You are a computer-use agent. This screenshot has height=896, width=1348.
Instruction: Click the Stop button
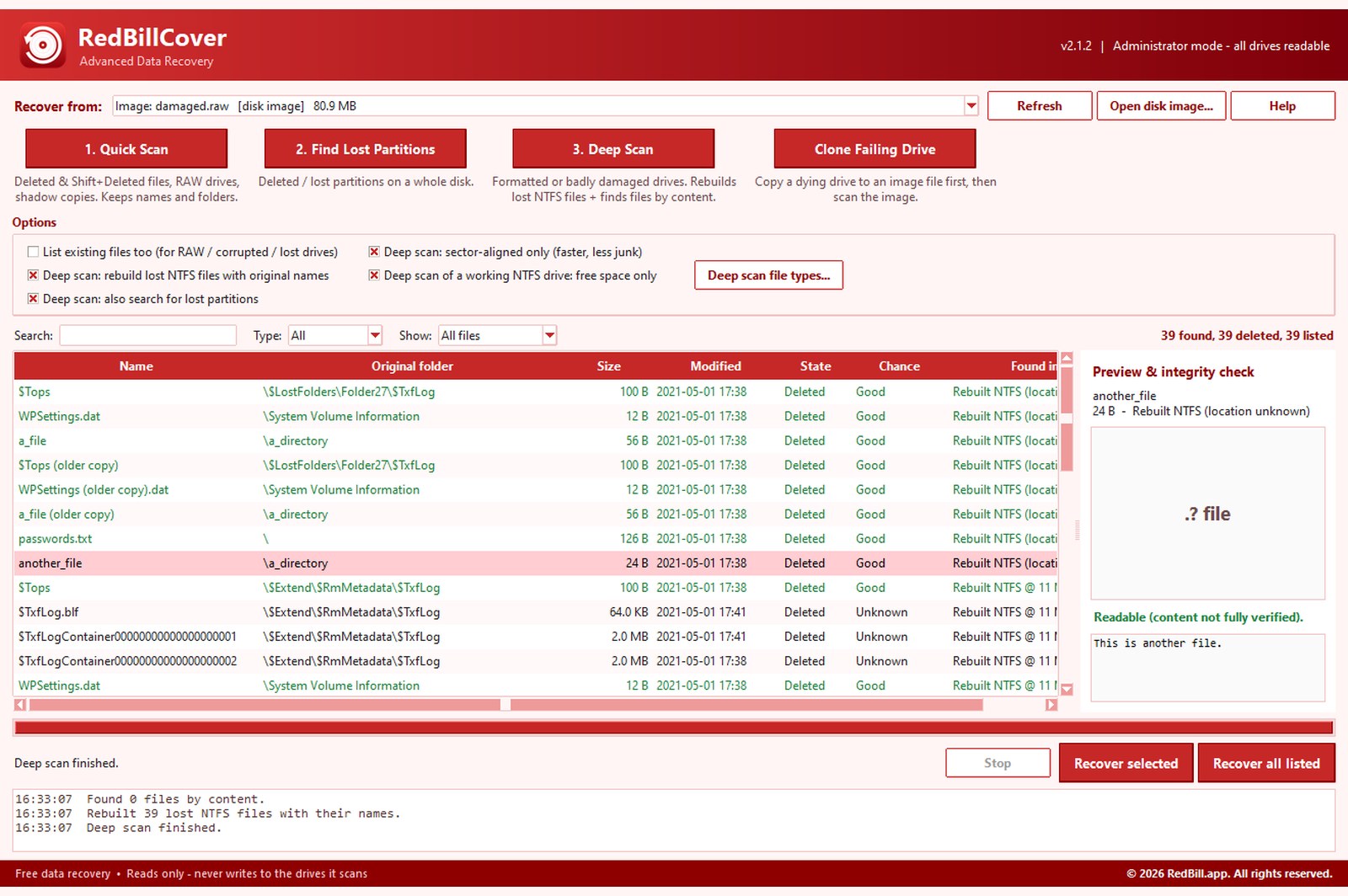click(x=998, y=763)
